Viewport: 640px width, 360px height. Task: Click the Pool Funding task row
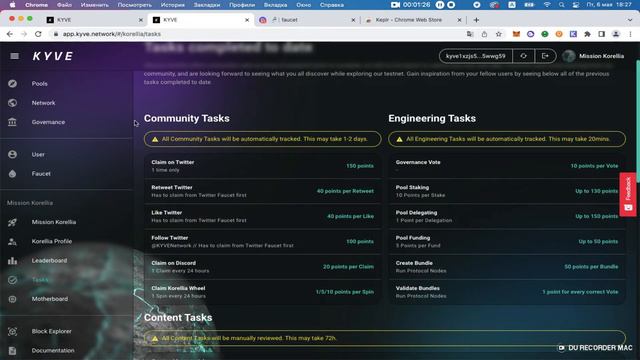(507, 242)
